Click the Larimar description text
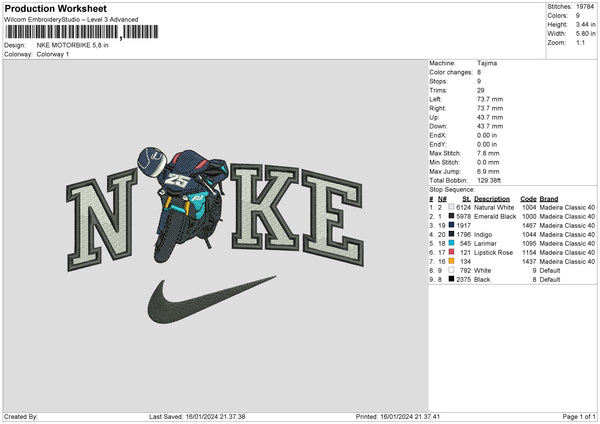Screen dimensions: 600x424 [x=485, y=243]
